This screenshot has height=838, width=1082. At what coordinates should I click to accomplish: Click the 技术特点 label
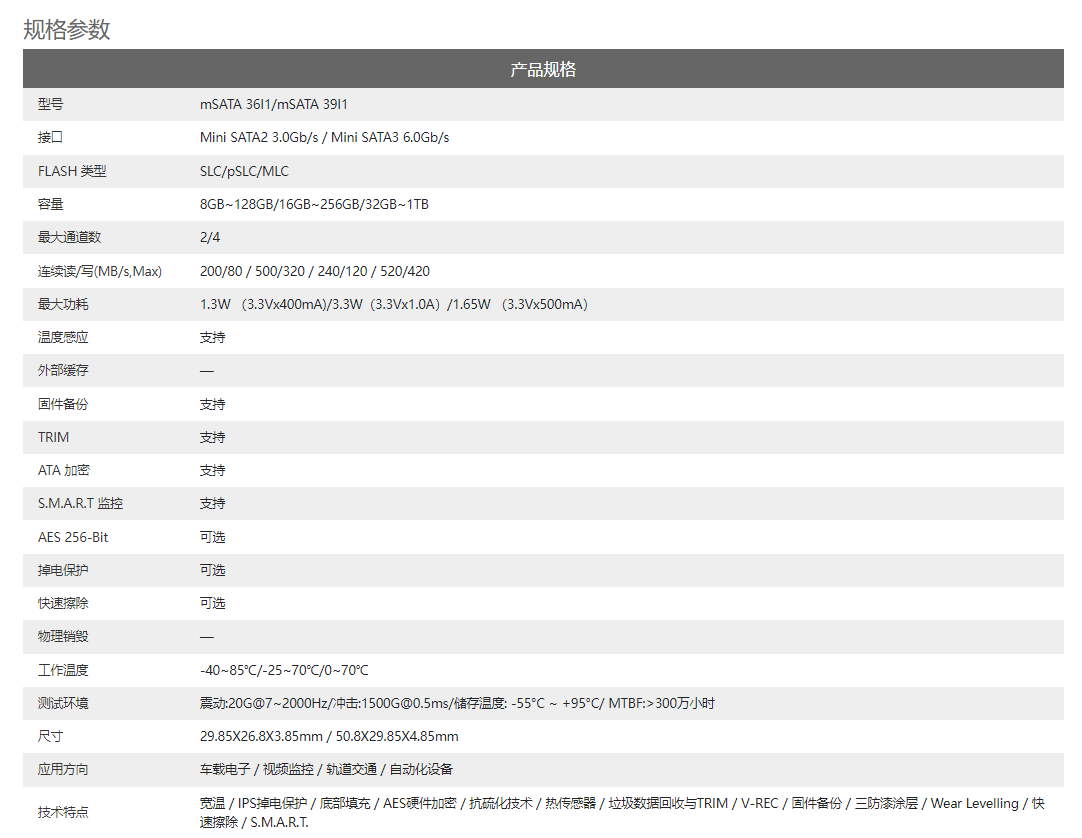pyautogui.click(x=63, y=813)
